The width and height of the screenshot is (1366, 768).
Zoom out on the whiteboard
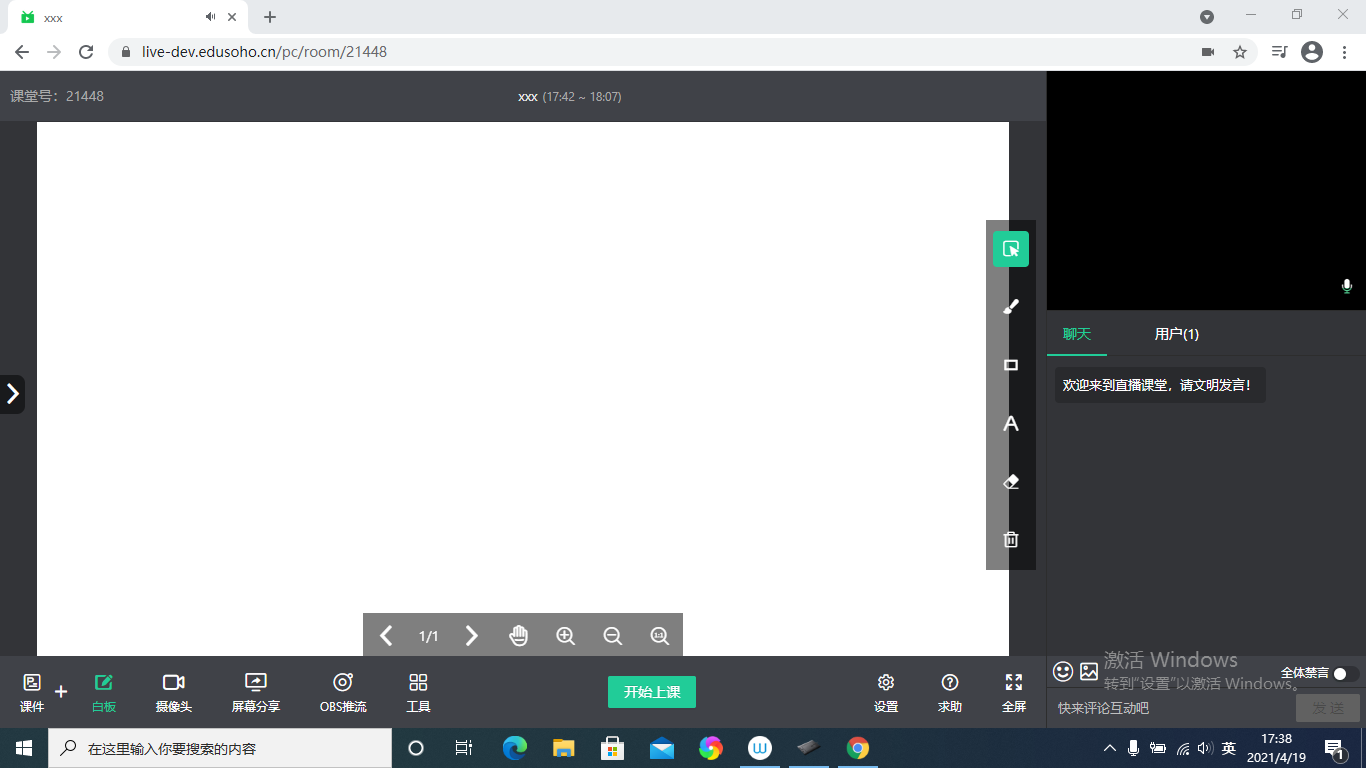pyautogui.click(x=612, y=635)
